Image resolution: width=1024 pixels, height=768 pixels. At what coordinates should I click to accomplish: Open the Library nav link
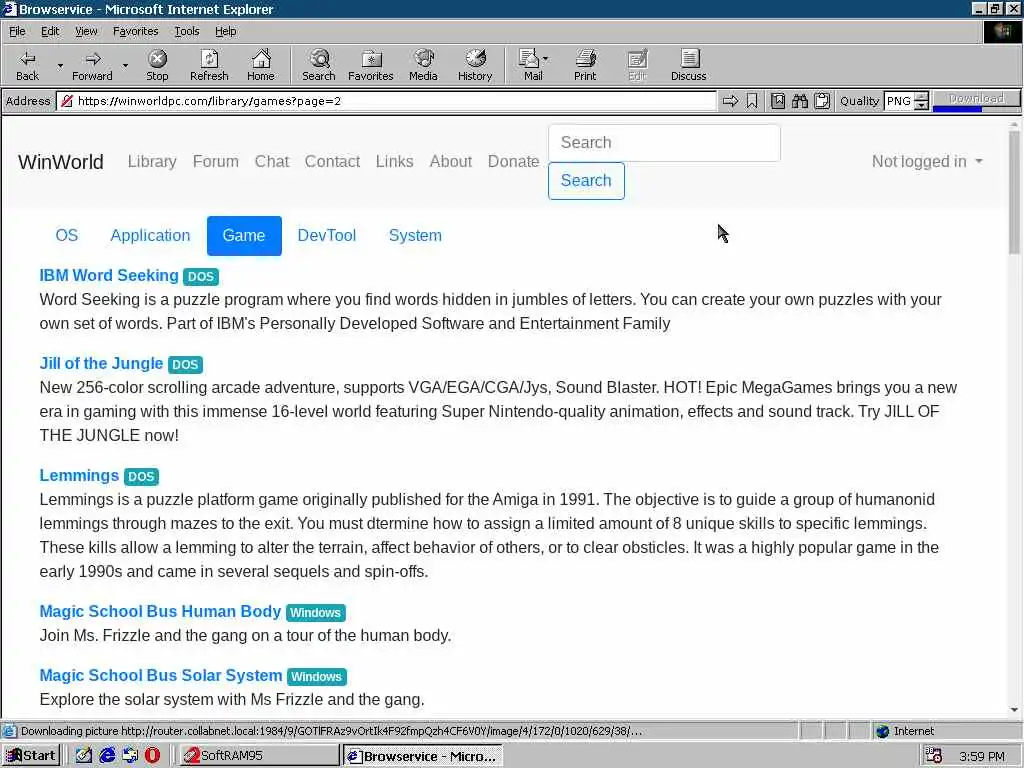pos(152,161)
